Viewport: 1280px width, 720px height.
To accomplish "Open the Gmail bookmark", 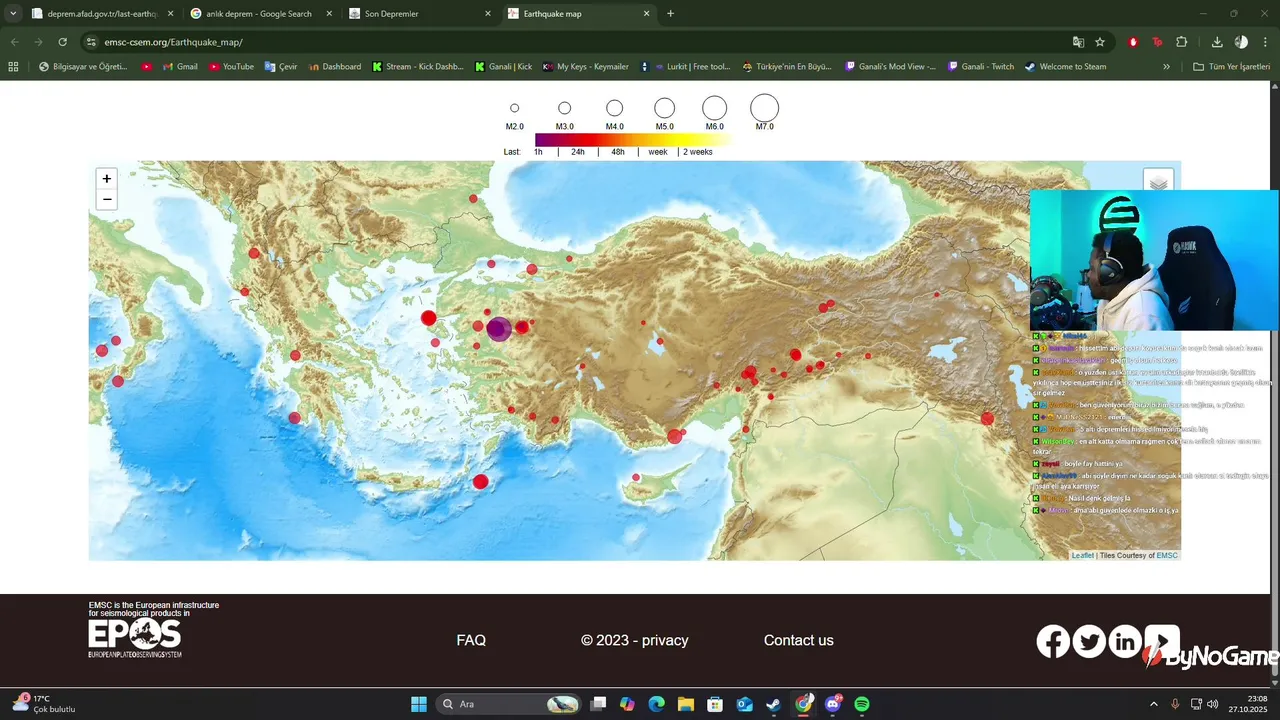I will point(179,67).
